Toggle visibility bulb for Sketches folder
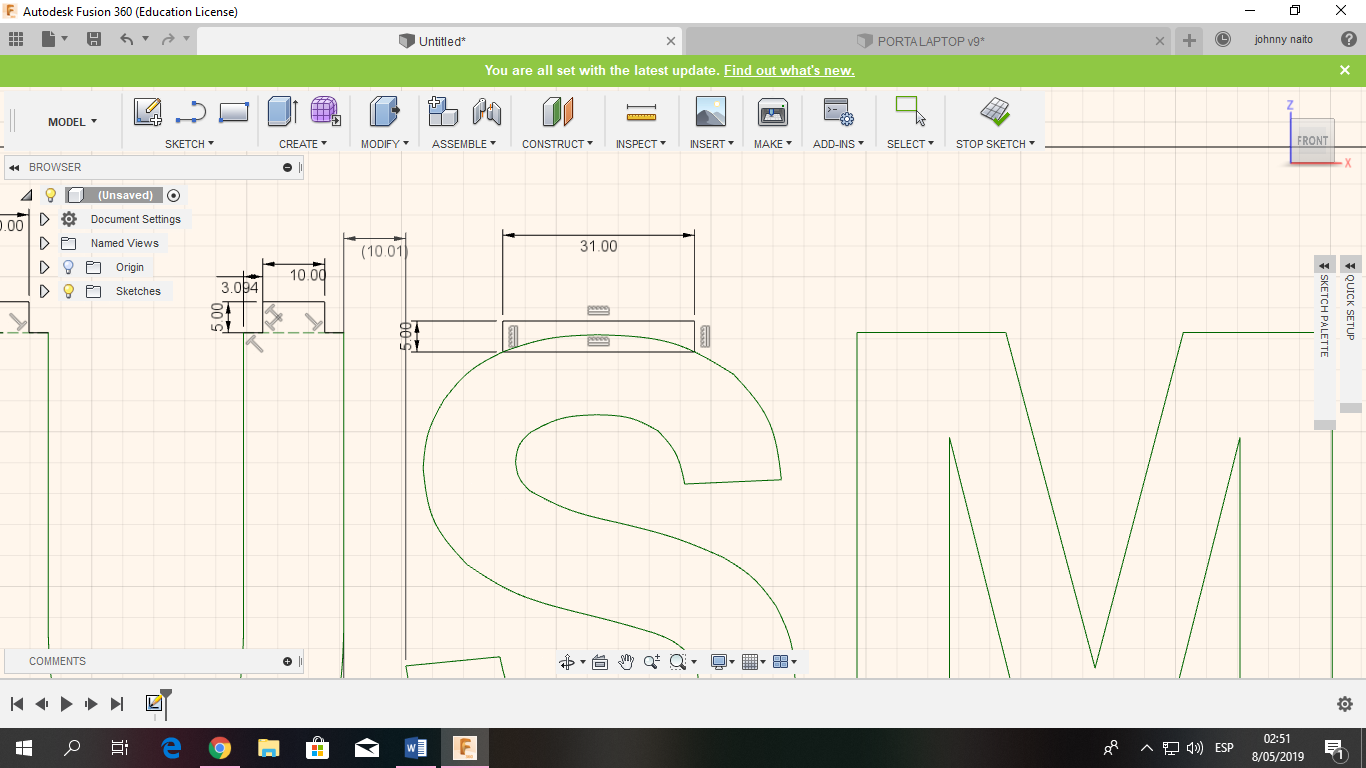The image size is (1366, 768). coord(68,291)
